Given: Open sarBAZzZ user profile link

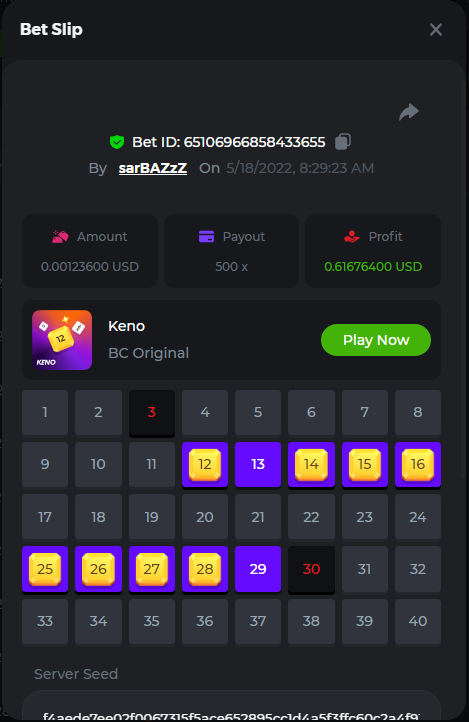Looking at the screenshot, I should [153, 168].
